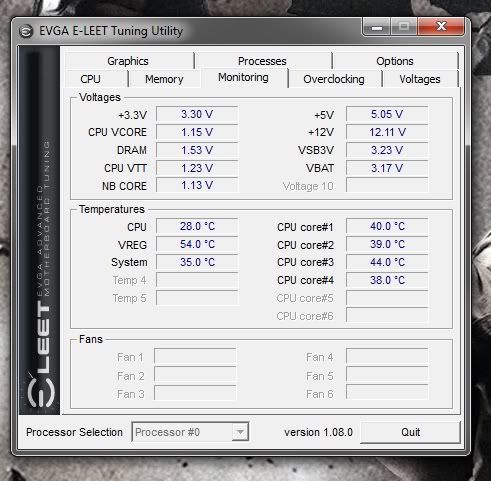491x481 pixels.
Task: Open the Memory tab
Action: pyautogui.click(x=164, y=79)
